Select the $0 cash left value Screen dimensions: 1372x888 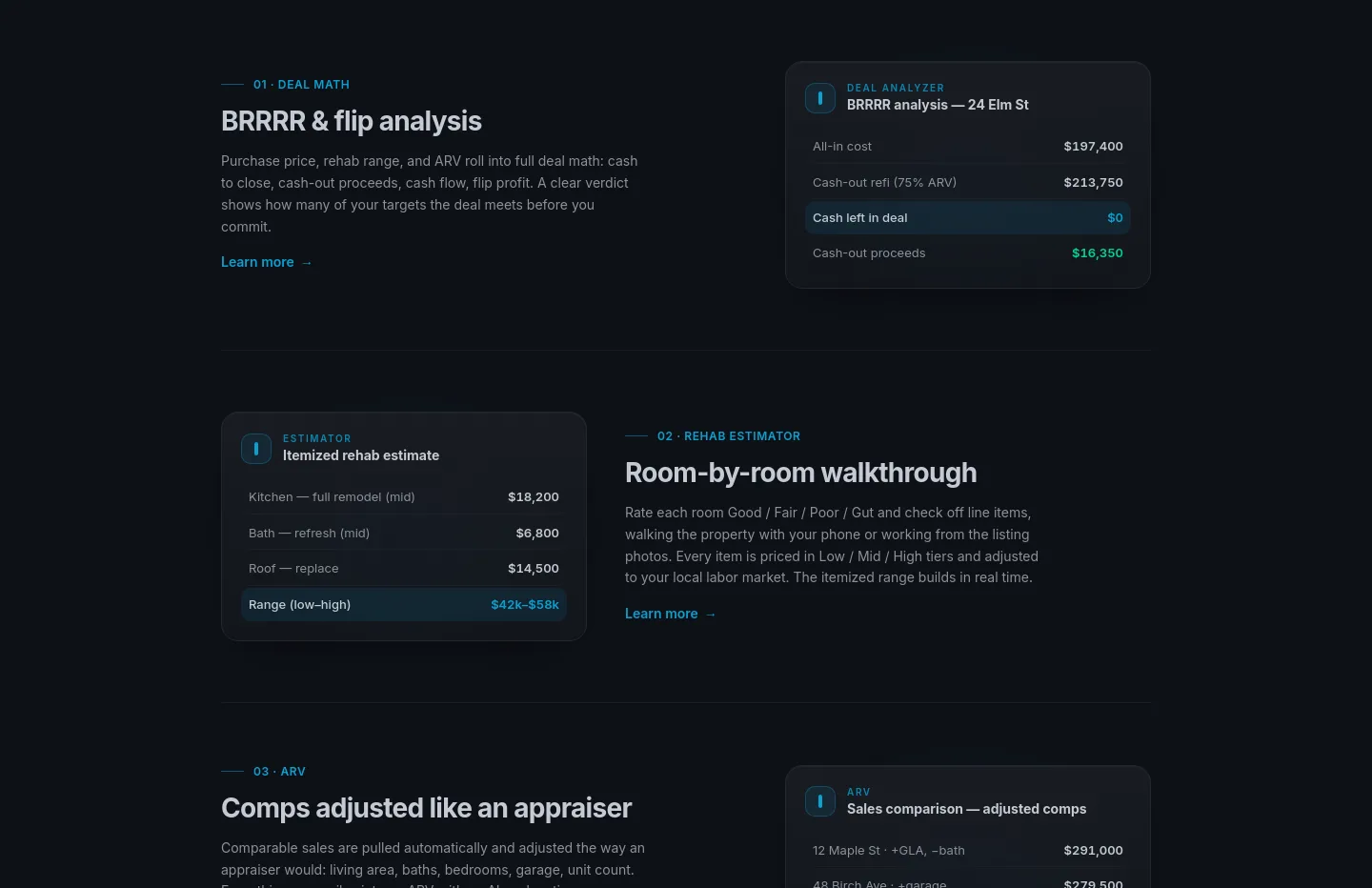point(1115,218)
